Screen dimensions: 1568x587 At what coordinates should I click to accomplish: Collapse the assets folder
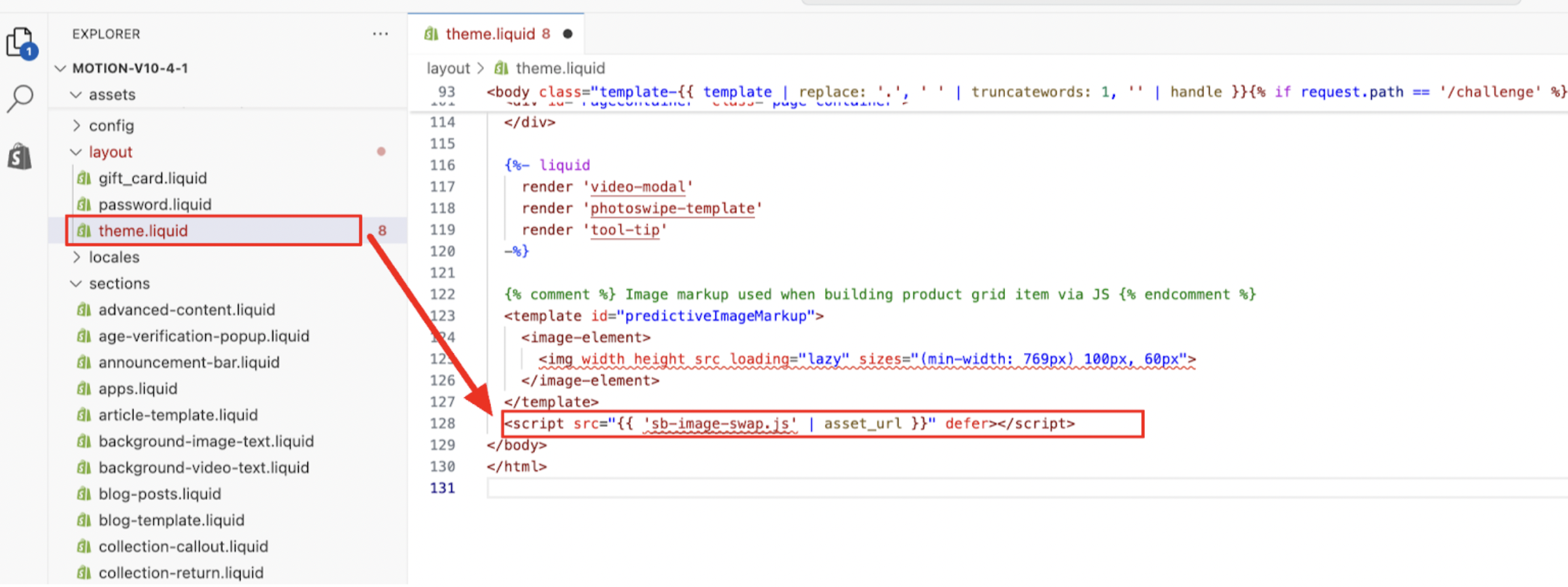coord(76,95)
